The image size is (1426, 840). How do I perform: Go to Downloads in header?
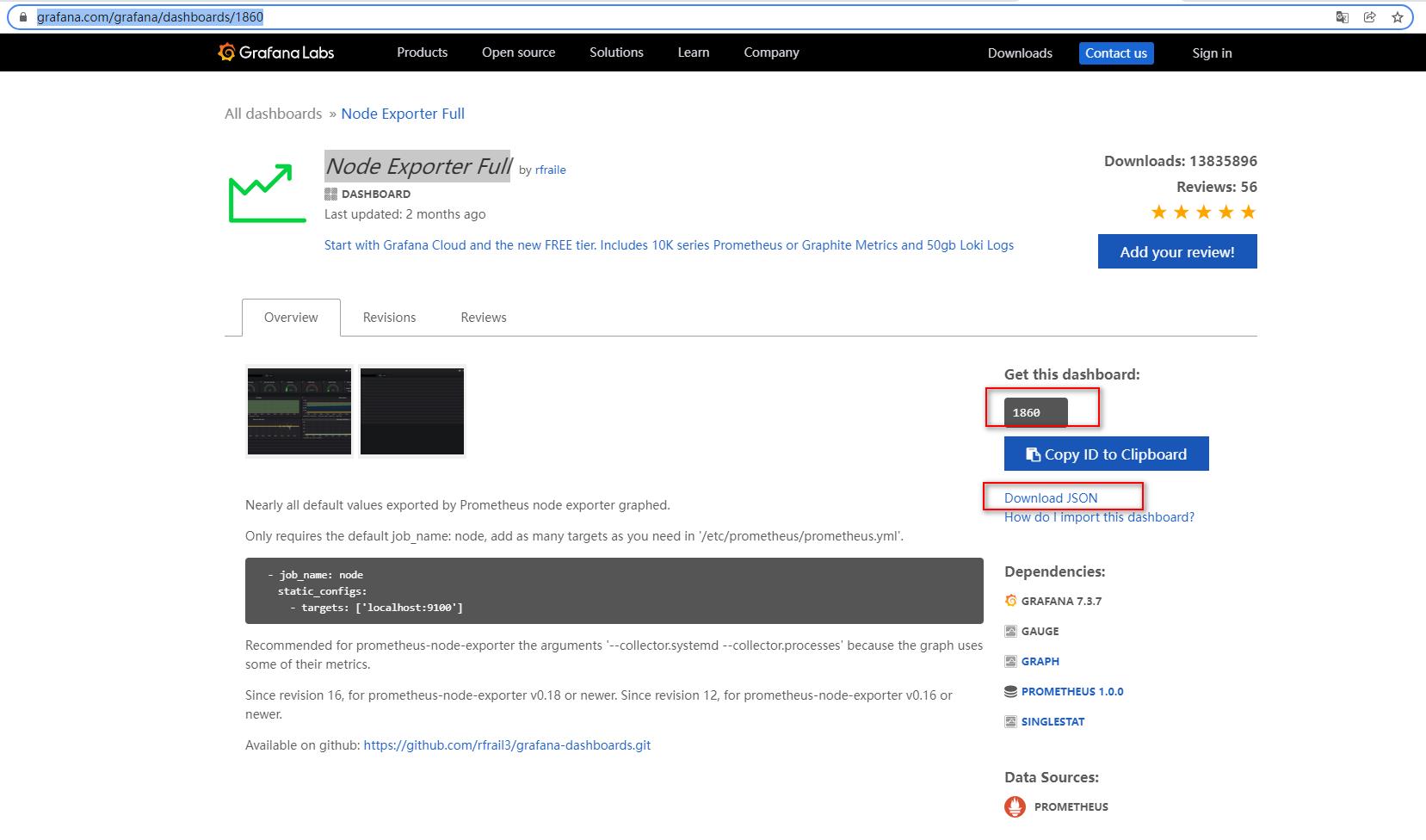click(x=1020, y=53)
